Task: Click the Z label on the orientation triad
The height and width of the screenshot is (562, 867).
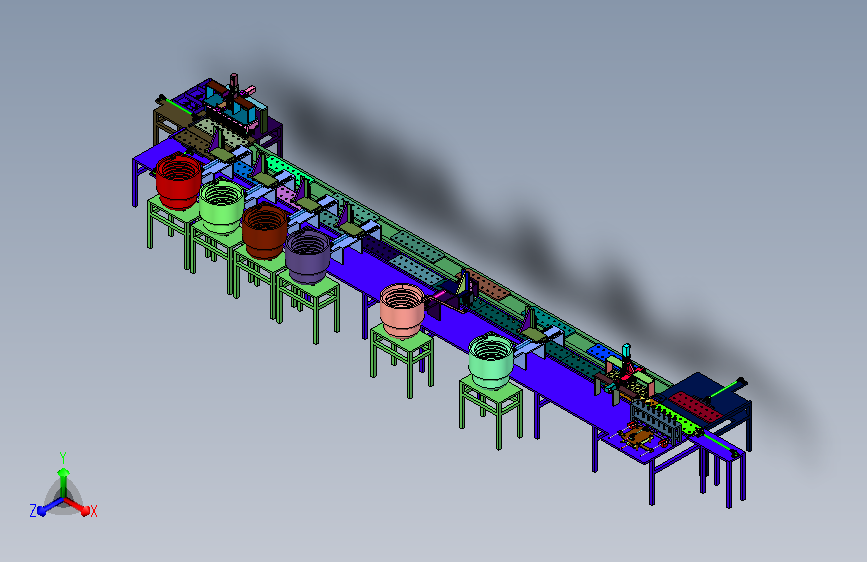Action: pyautogui.click(x=33, y=511)
